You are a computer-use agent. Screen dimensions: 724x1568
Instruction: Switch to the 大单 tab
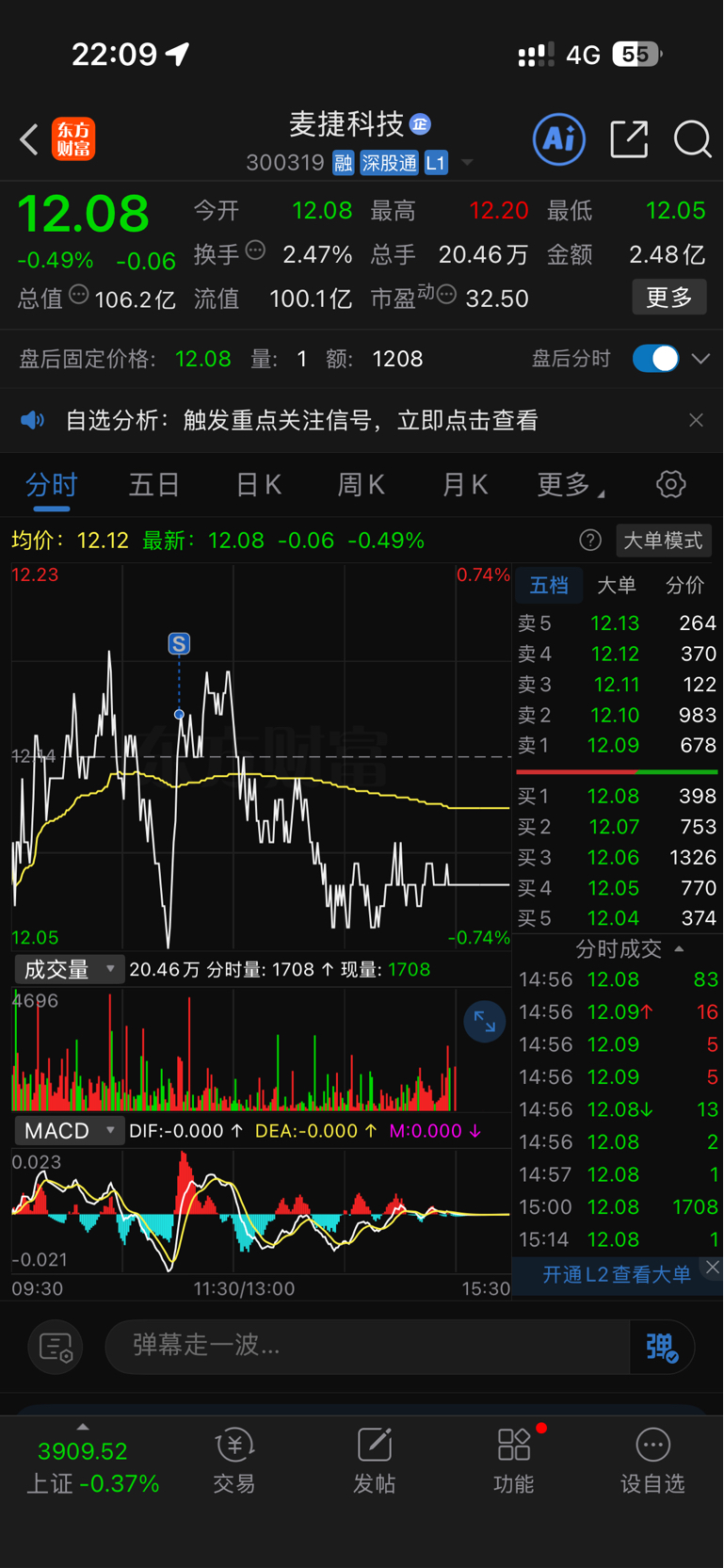(x=617, y=586)
